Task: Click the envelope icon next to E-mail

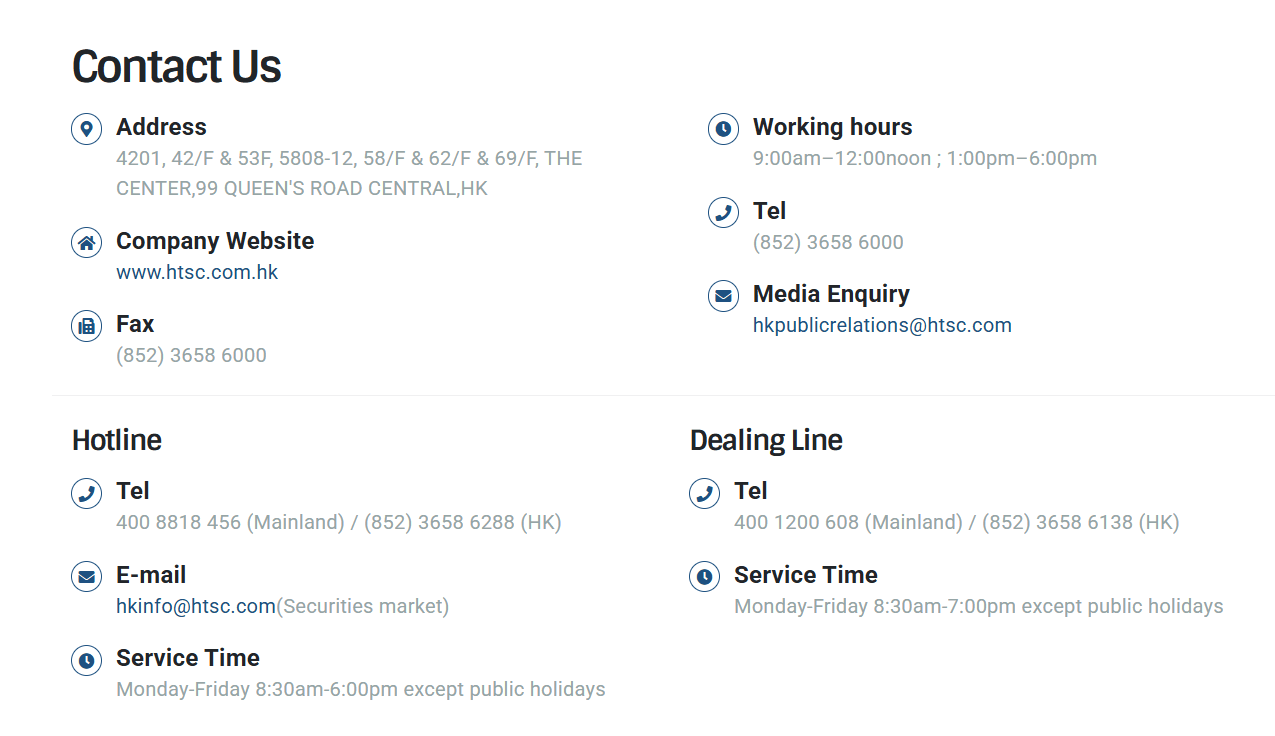Action: click(x=87, y=577)
